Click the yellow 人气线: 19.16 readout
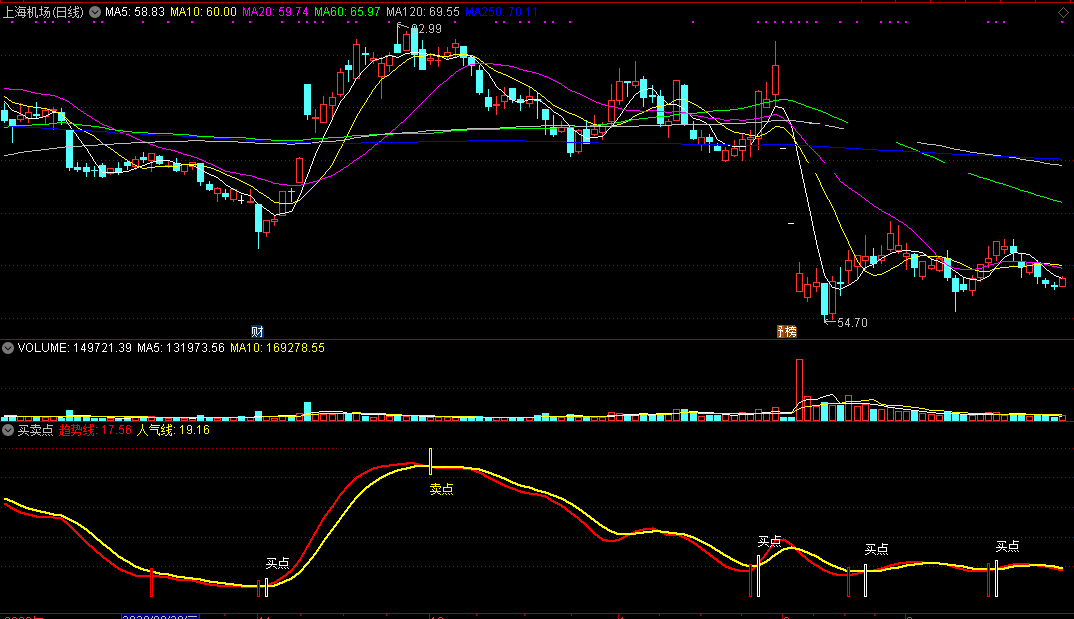This screenshot has width=1074, height=619. (x=173, y=430)
